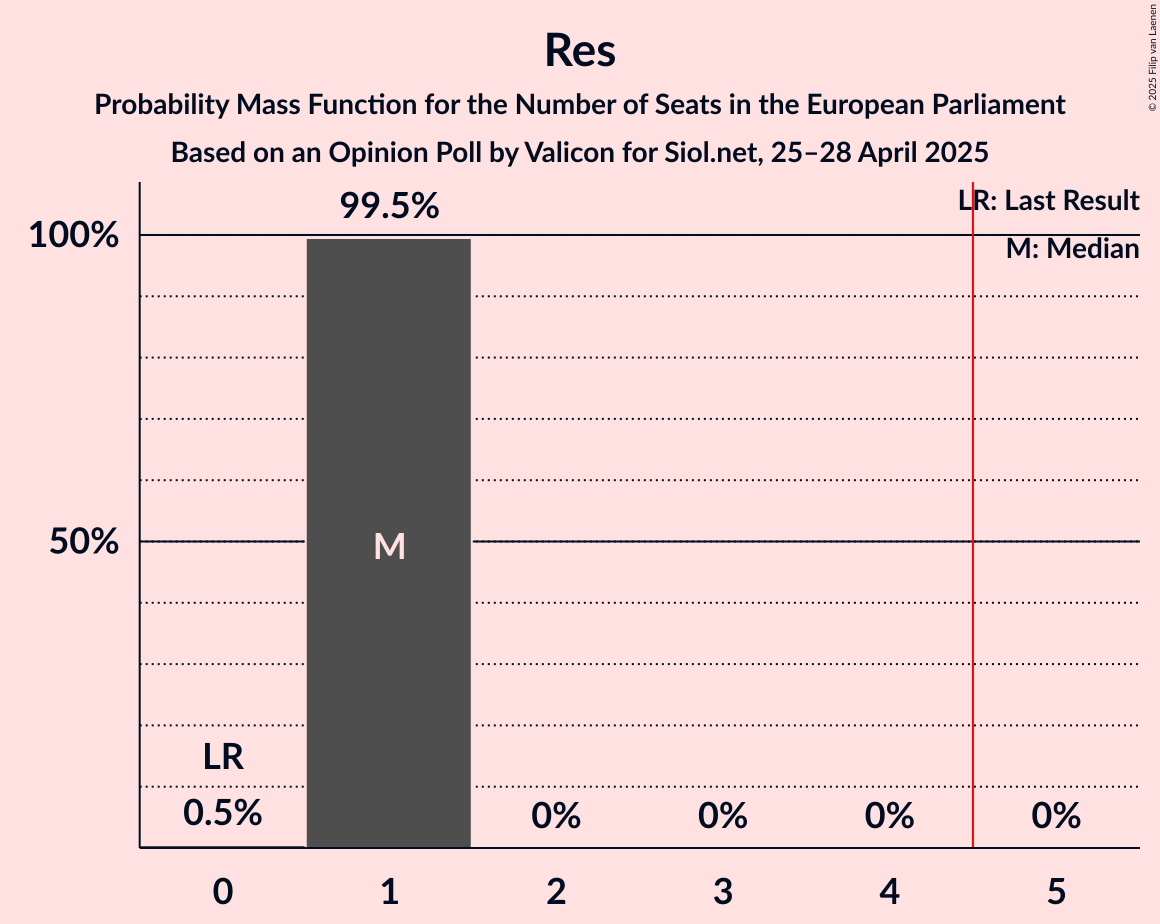
Task: Click the Valicon opinion poll subtitle line
Action: click(x=580, y=153)
